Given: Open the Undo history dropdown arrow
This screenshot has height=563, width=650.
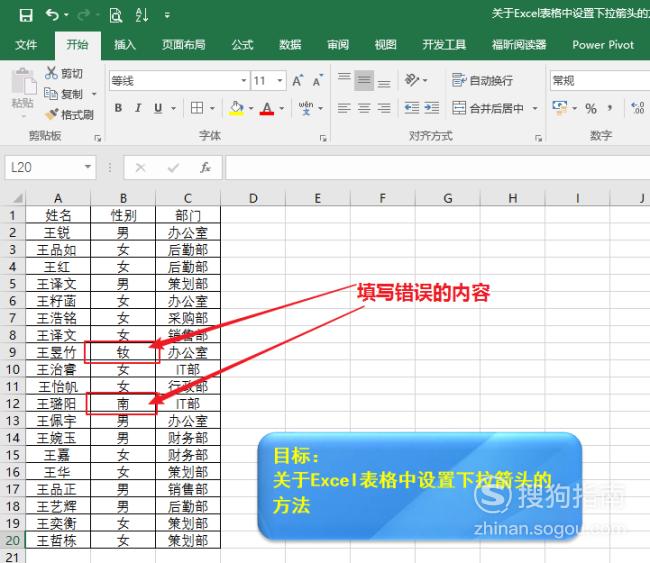Looking at the screenshot, I should [67, 16].
